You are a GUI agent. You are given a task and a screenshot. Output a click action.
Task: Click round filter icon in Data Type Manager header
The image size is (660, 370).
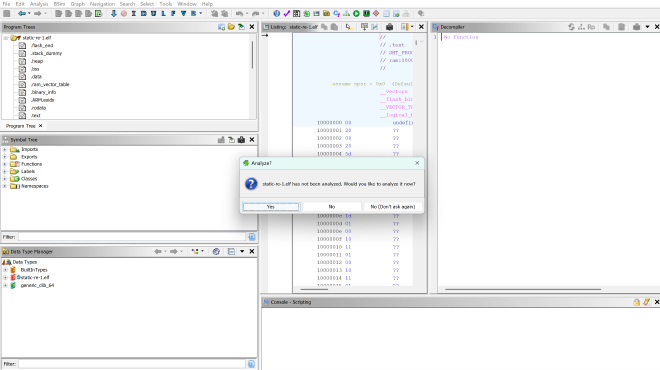click(x=216, y=251)
